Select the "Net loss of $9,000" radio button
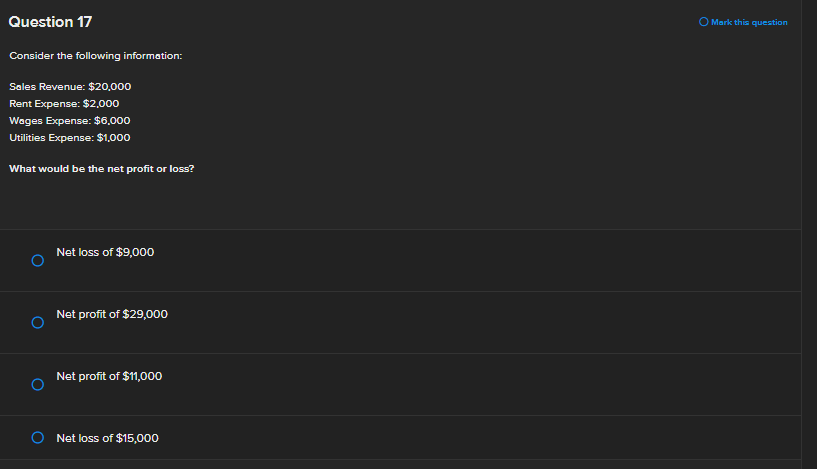This screenshot has width=817, height=469. pos(37,260)
